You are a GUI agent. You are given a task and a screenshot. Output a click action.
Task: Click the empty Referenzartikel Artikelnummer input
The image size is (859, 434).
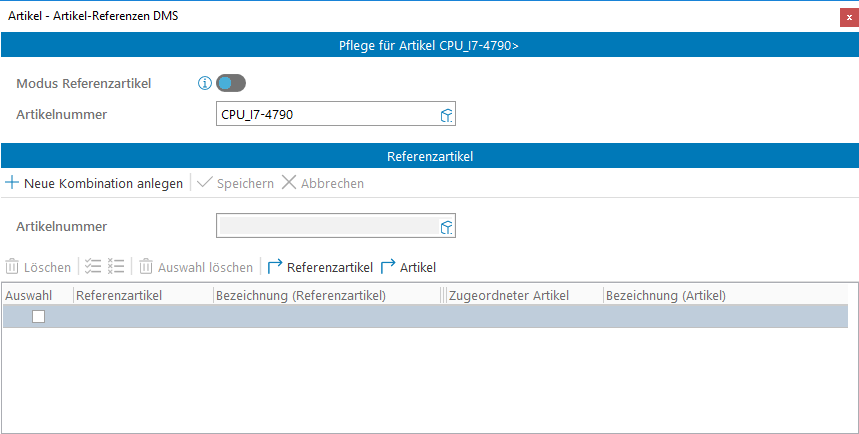pyautogui.click(x=325, y=227)
